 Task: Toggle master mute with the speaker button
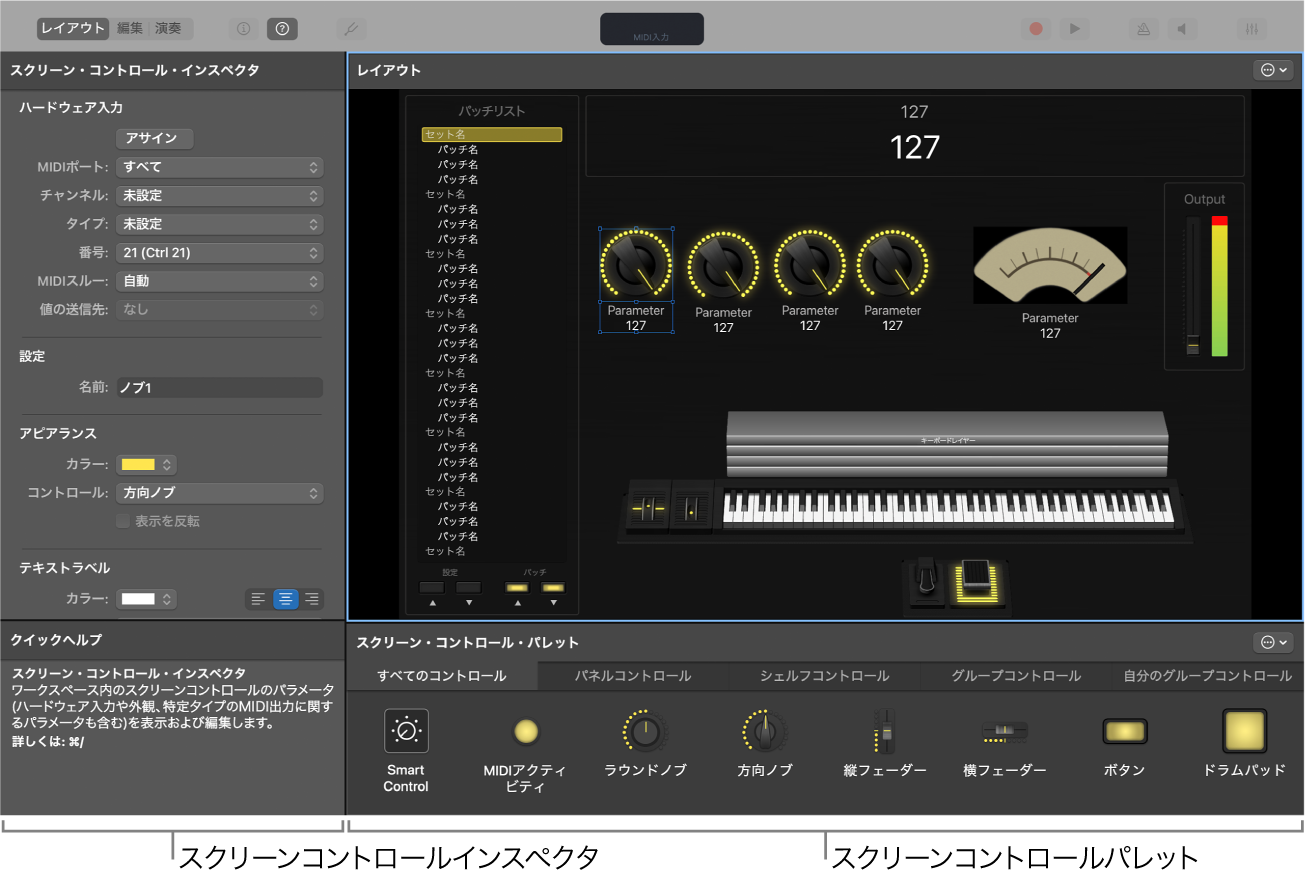1183,28
